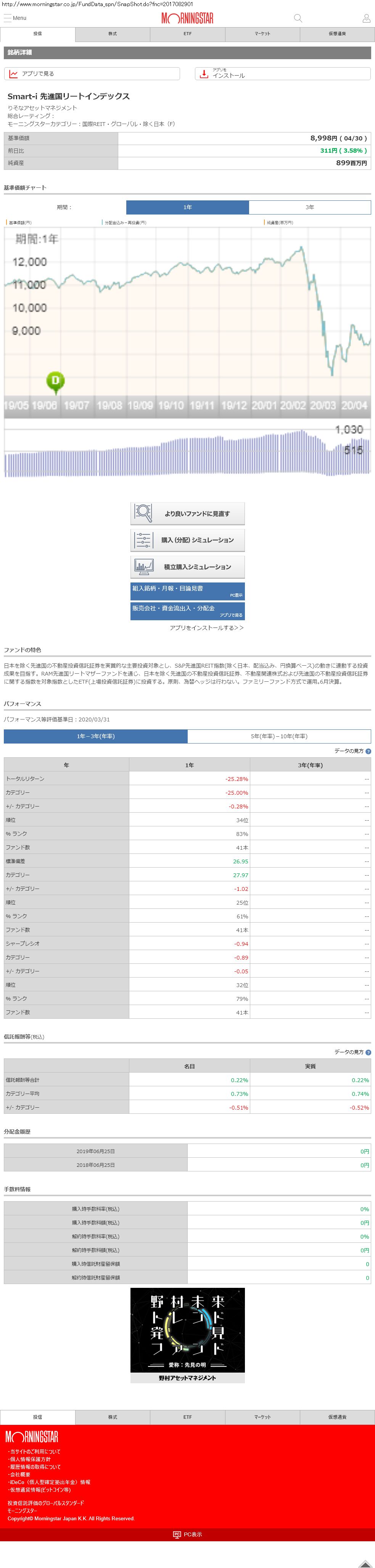Screen dimensions: 375x1568
Task: Open the user account icon
Action: click(366, 18)
